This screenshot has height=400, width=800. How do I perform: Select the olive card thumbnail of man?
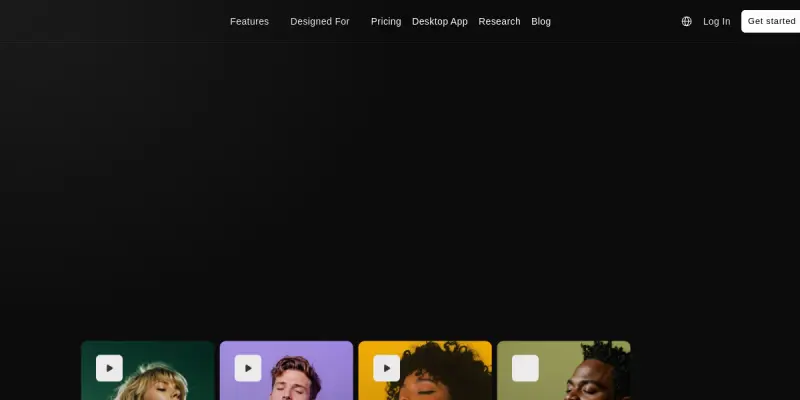pyautogui.click(x=564, y=370)
